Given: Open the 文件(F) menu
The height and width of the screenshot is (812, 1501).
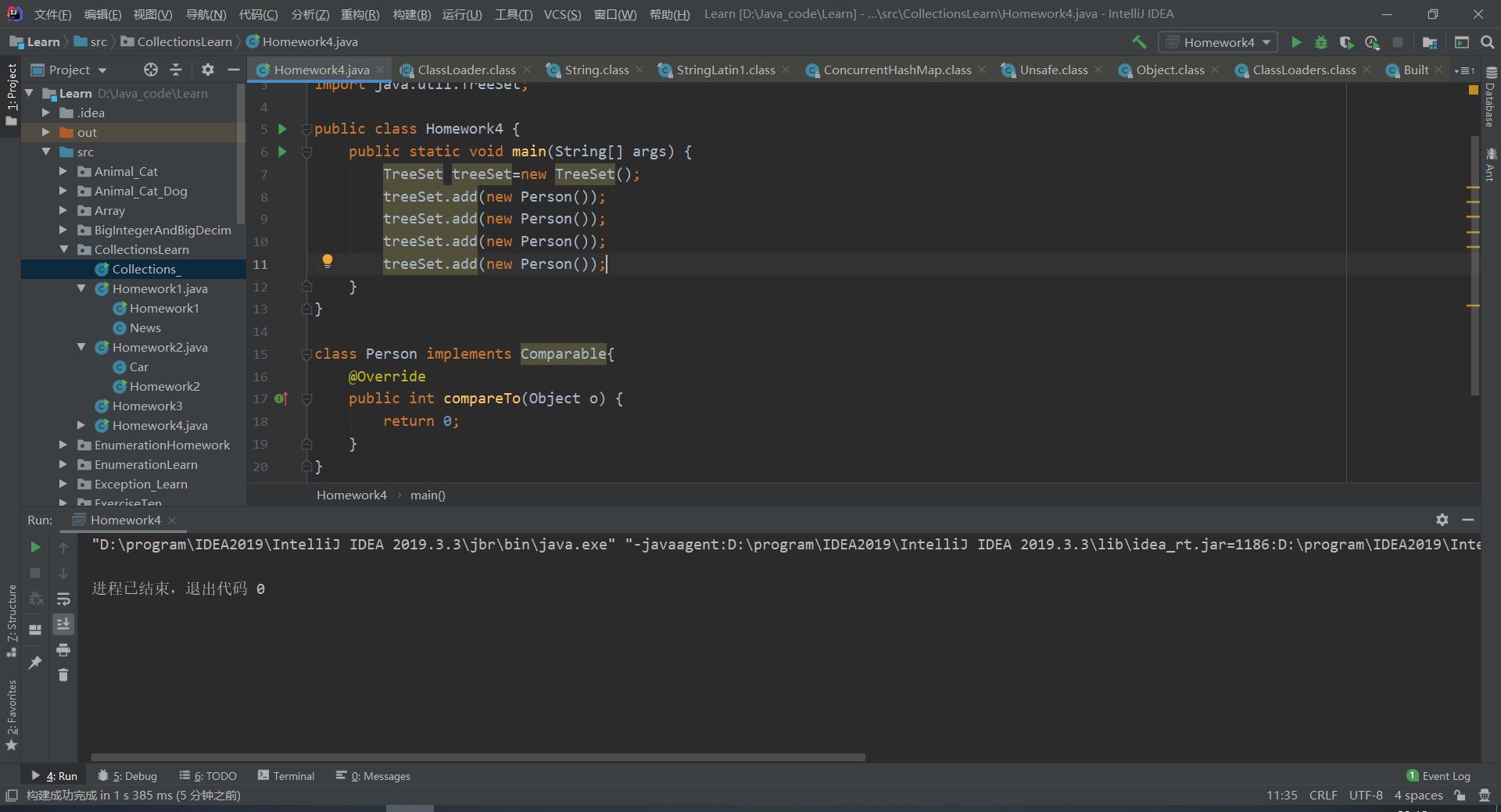Looking at the screenshot, I should (x=52, y=14).
